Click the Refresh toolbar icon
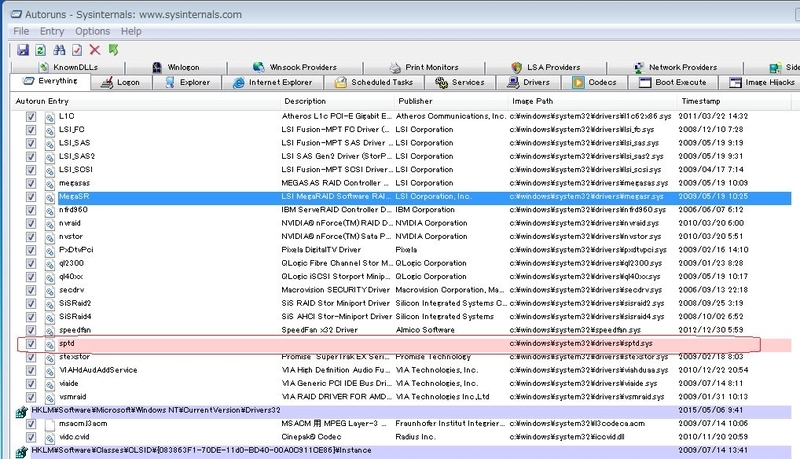 pyautogui.click(x=40, y=50)
